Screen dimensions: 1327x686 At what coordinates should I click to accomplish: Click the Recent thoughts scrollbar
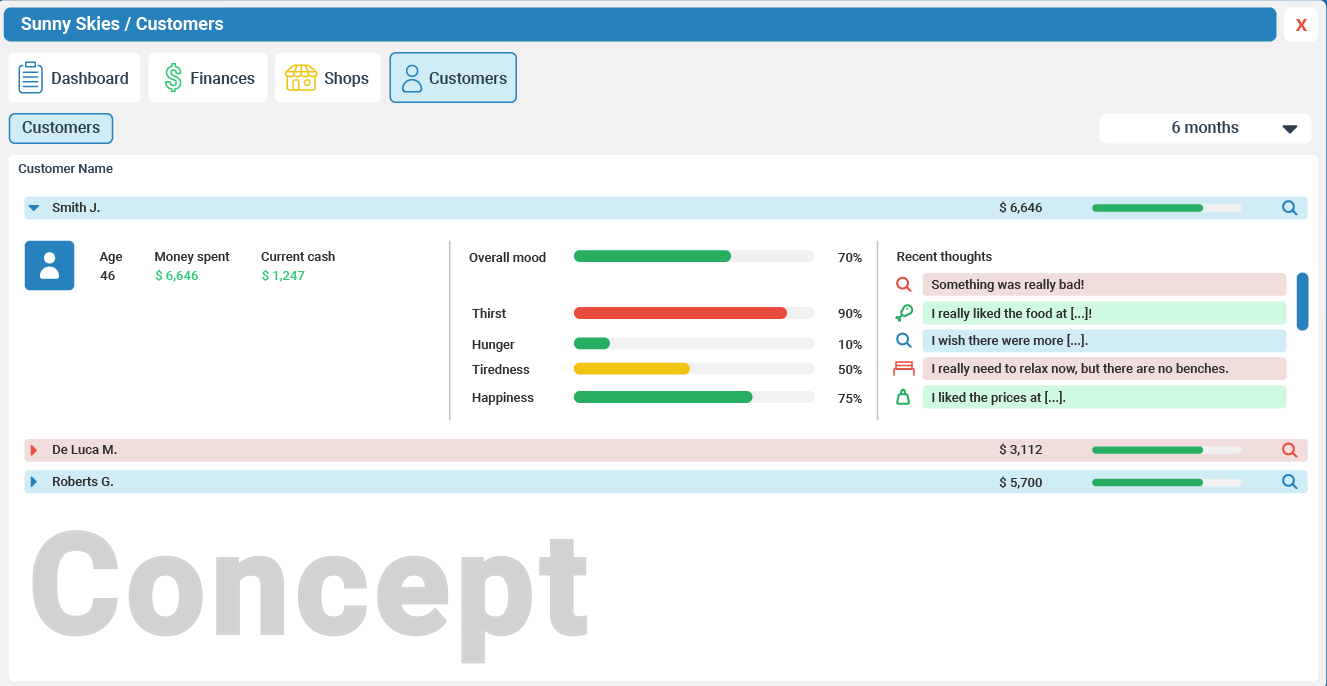(x=1302, y=301)
